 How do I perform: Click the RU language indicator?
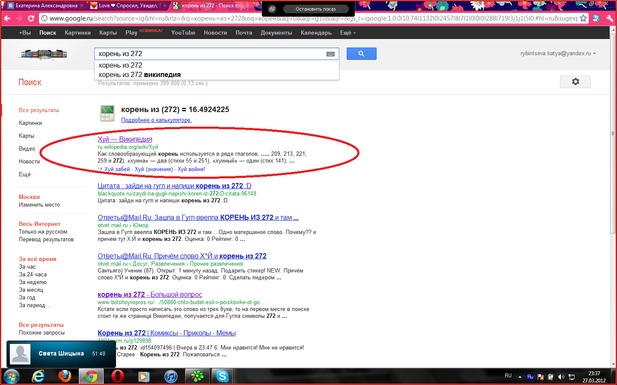point(508,376)
